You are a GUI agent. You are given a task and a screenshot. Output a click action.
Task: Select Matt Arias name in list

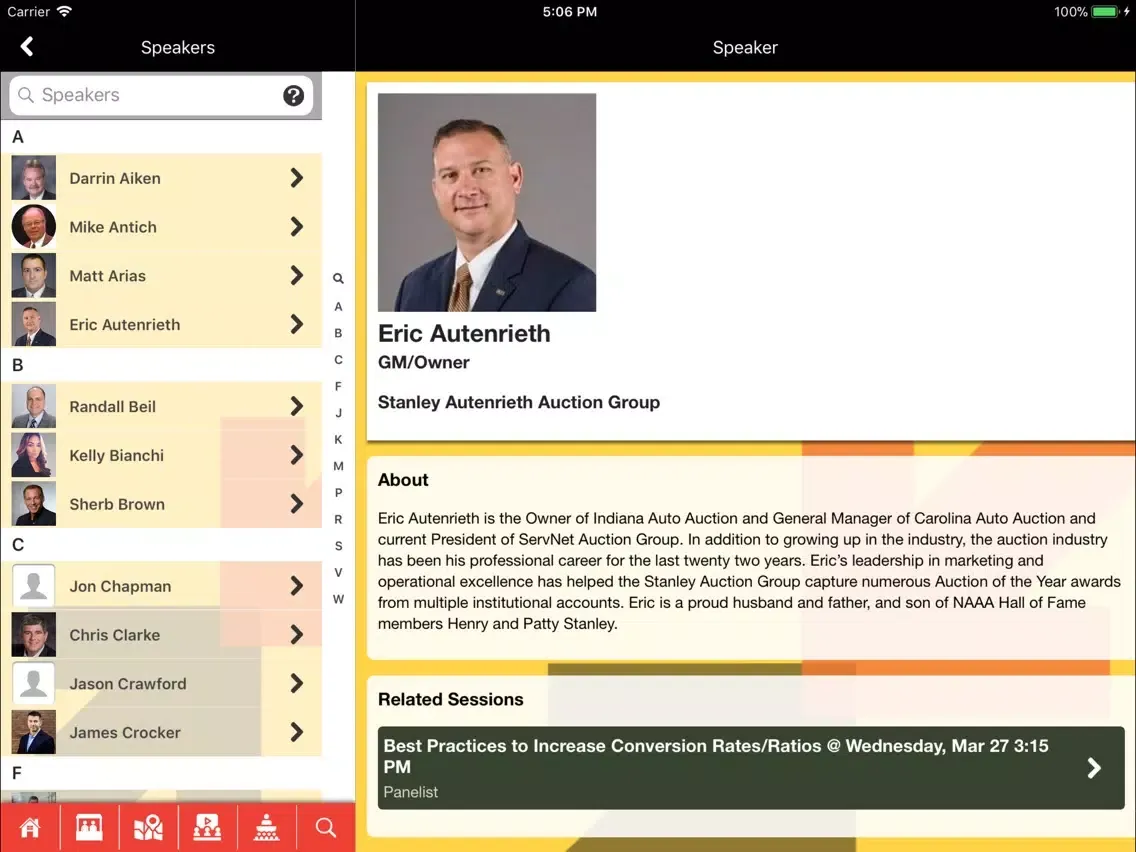[x=107, y=276]
